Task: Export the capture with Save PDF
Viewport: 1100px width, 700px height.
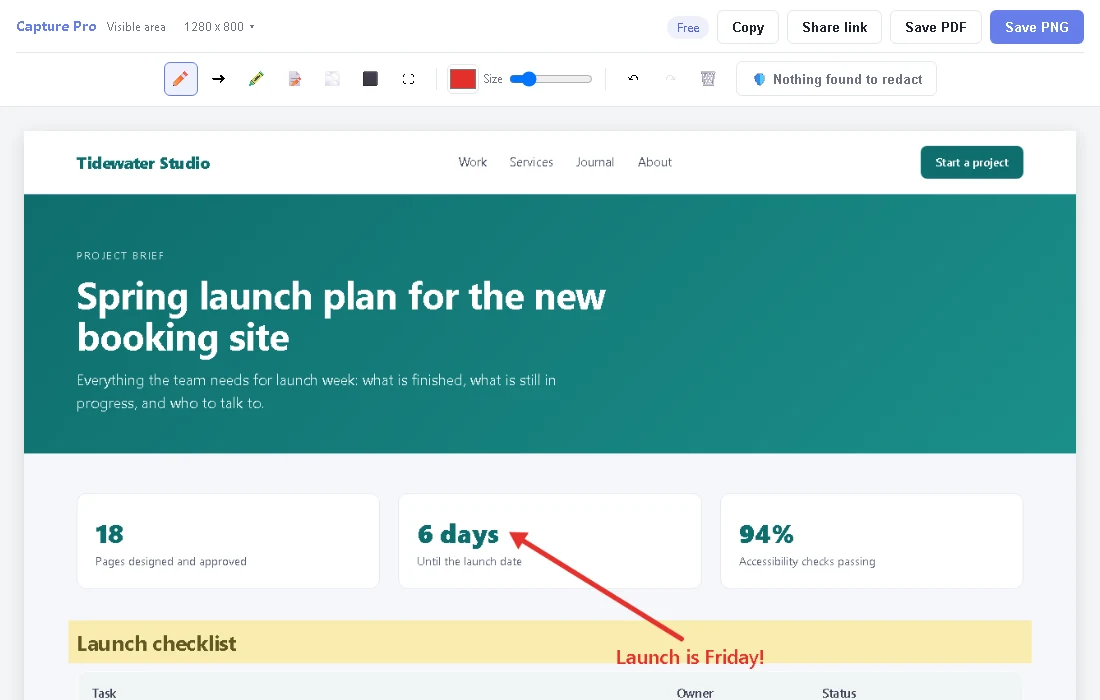Action: (936, 27)
